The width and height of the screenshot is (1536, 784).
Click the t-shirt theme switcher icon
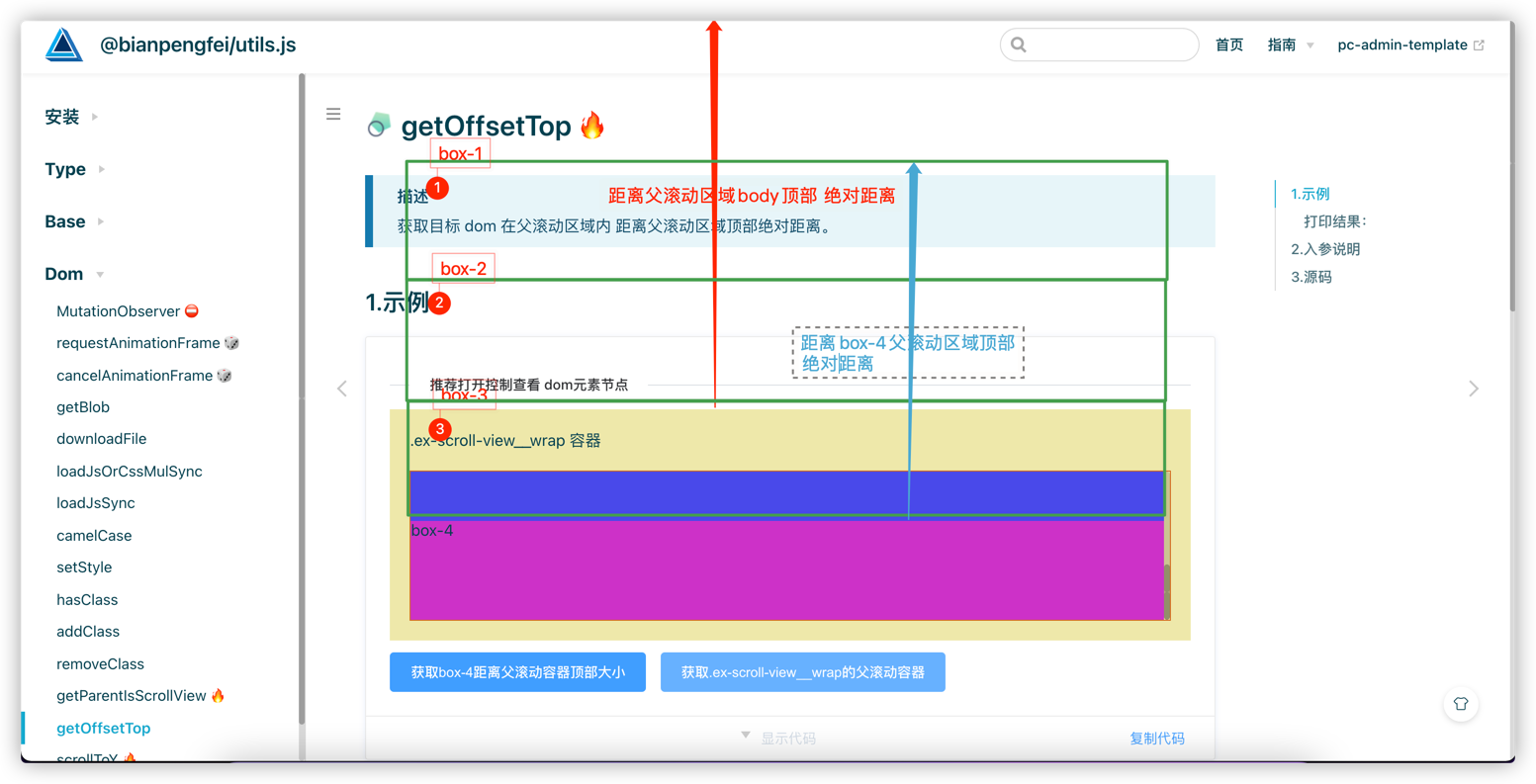pos(1460,704)
